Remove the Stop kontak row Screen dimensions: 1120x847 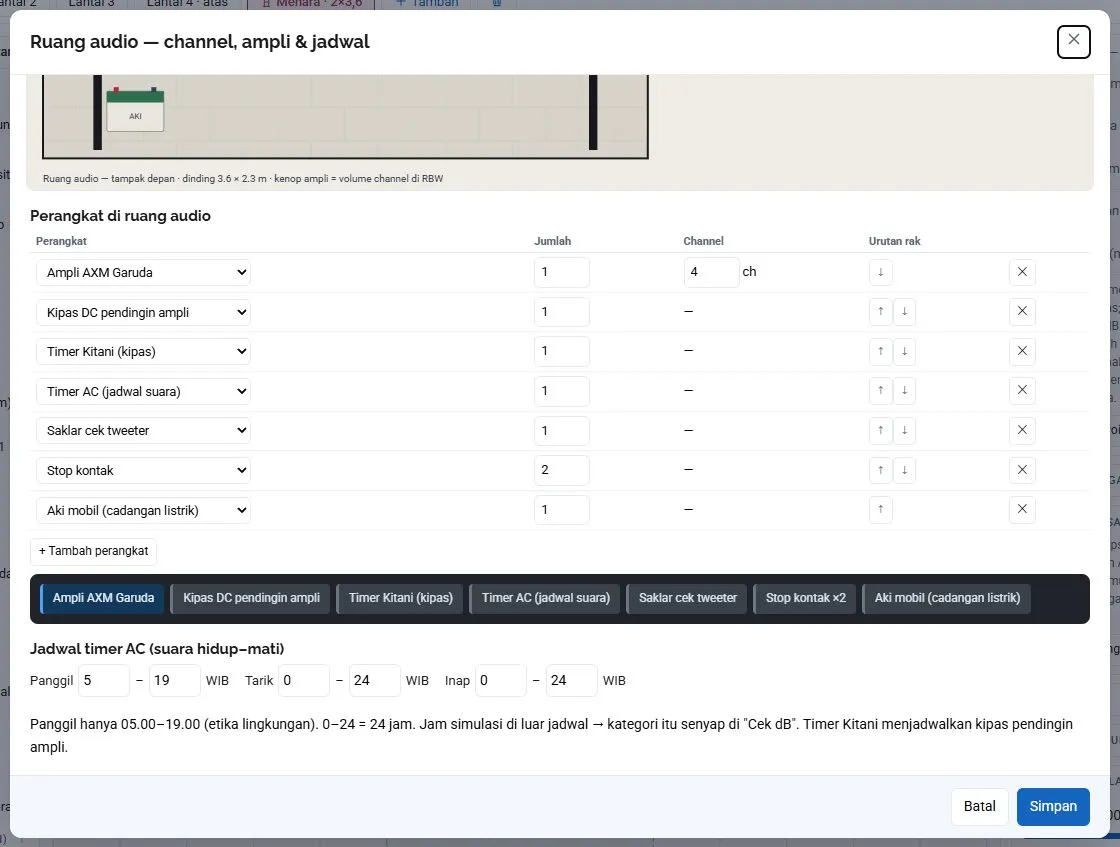1022,470
